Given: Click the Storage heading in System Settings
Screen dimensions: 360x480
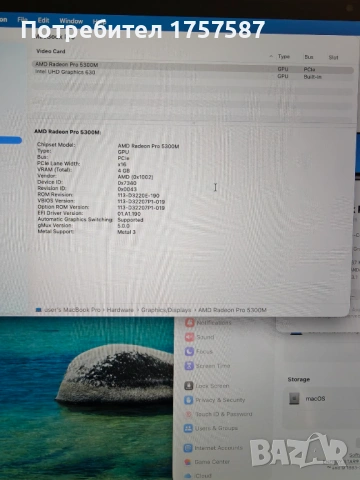Looking at the screenshot, I should click(x=299, y=379).
